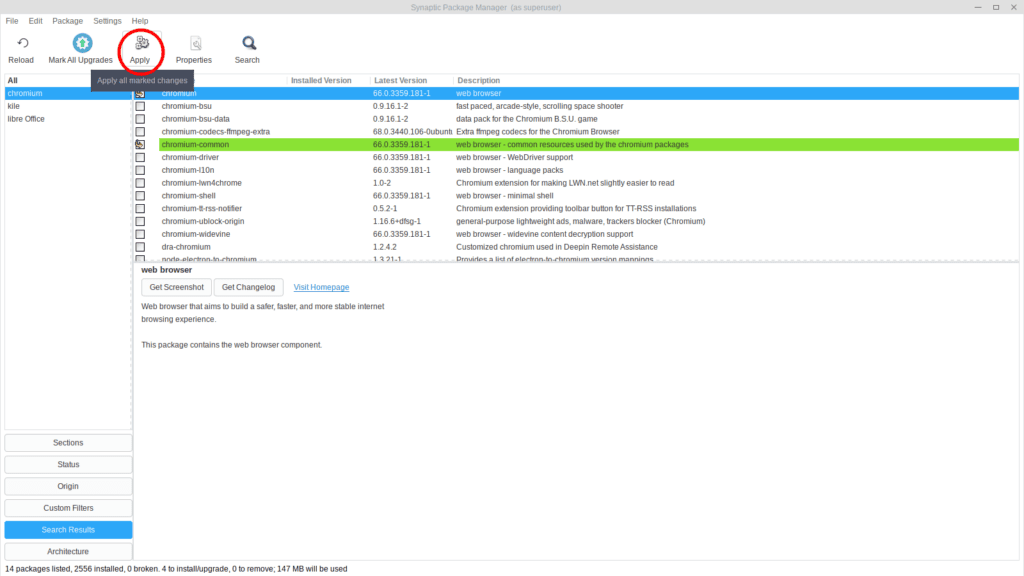The width and height of the screenshot is (1024, 576).
Task: Click version 1.2.4.2 of dra-chromium
Action: pyautogui.click(x=385, y=247)
